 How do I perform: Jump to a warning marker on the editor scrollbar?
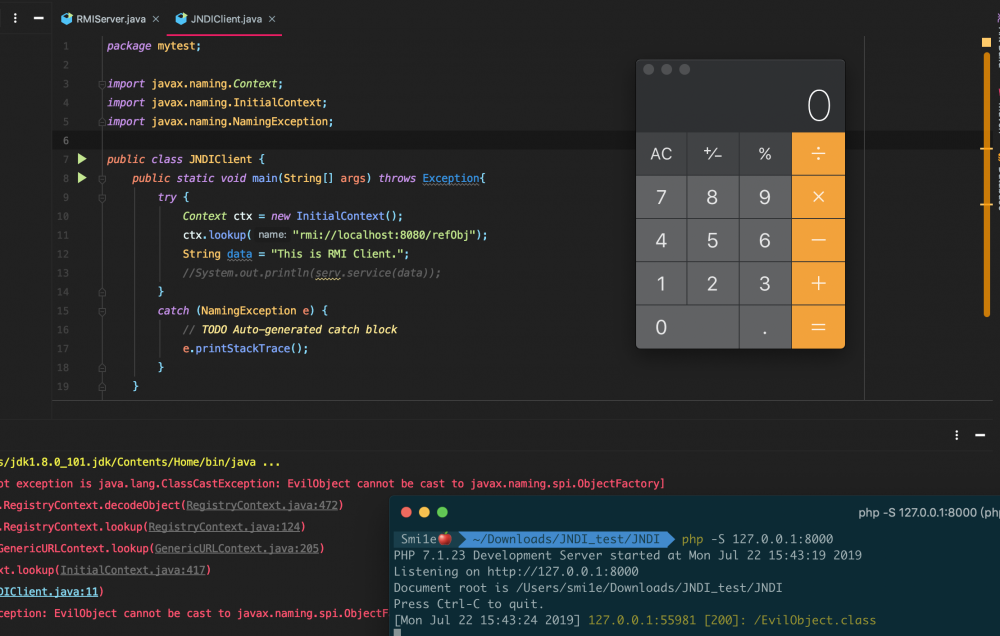coord(986,149)
